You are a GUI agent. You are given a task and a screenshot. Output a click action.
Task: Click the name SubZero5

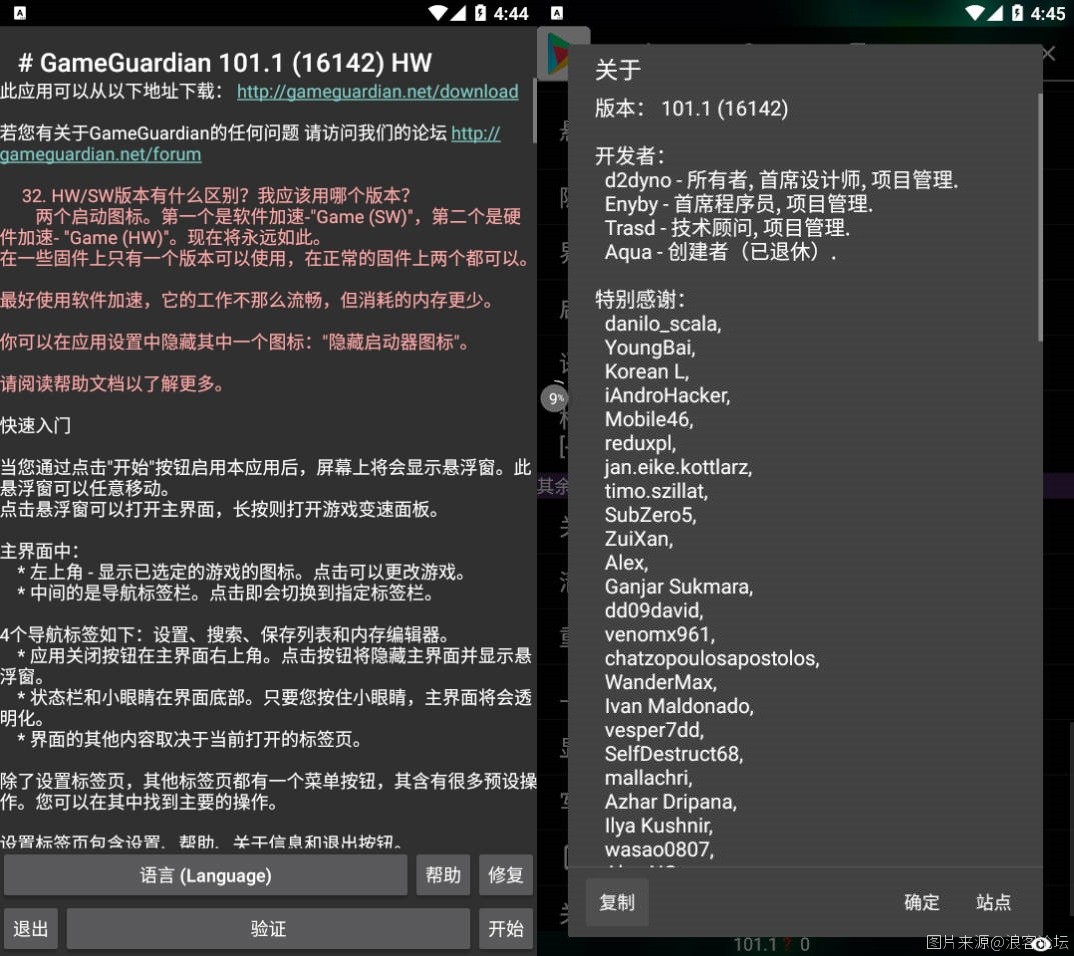[x=650, y=515]
